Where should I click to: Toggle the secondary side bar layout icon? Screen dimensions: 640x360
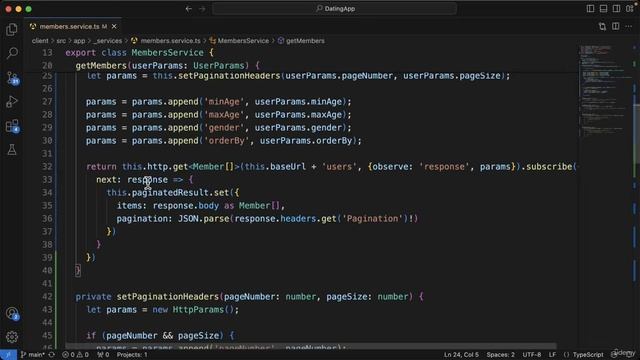(616, 9)
